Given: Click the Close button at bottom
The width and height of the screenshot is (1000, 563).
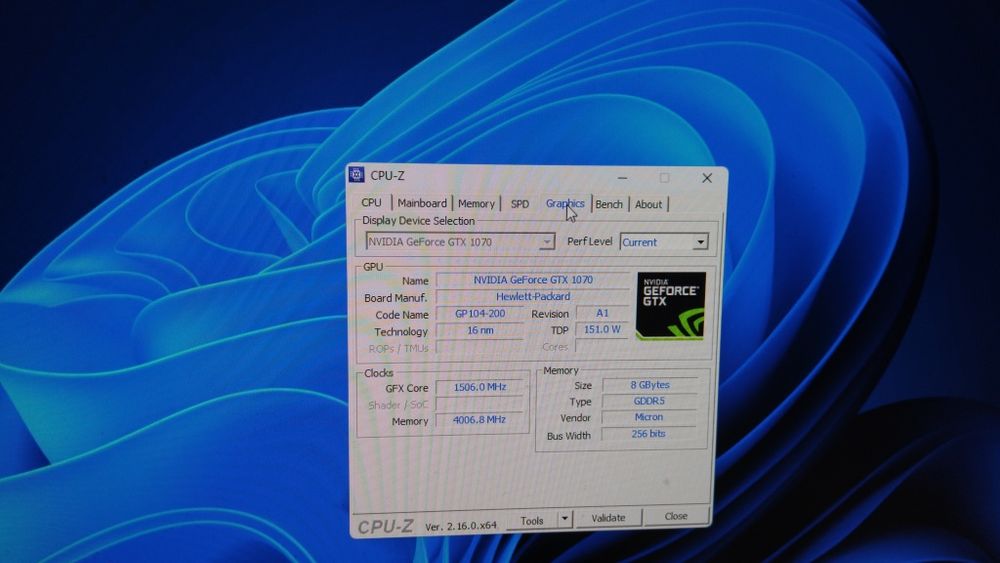Looking at the screenshot, I should pos(676,516).
